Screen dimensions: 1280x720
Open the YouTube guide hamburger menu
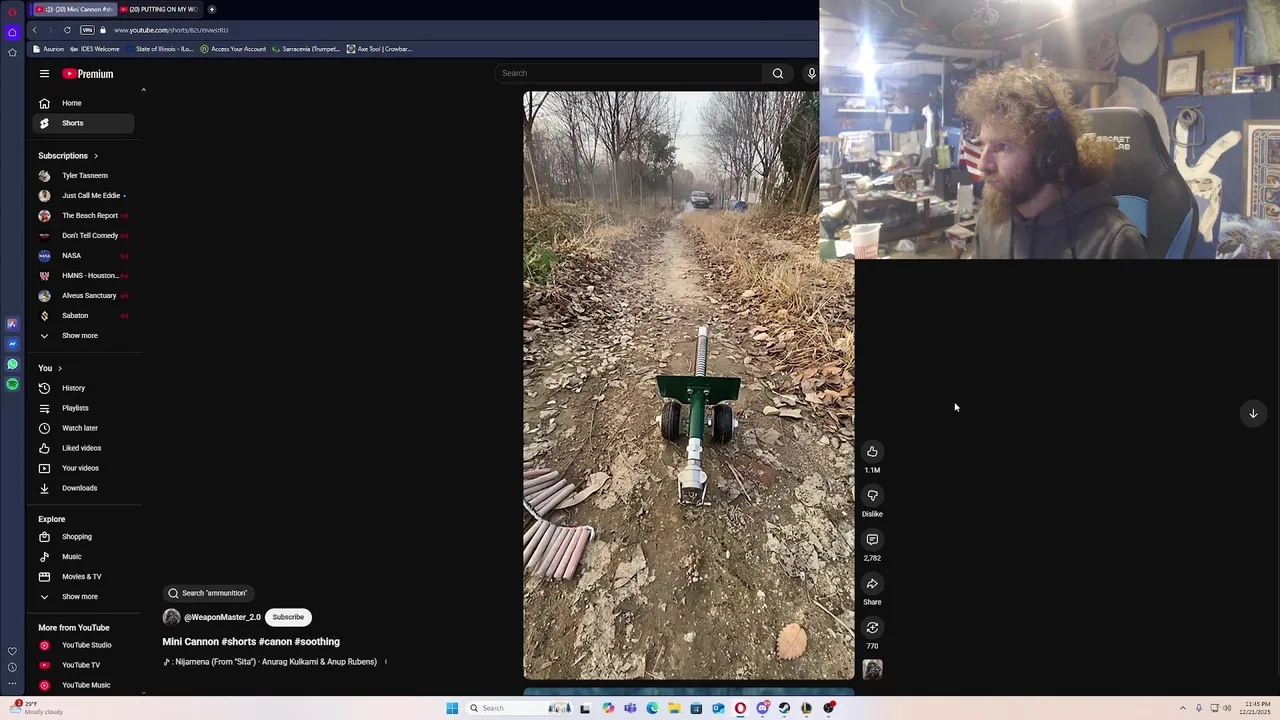pyautogui.click(x=44, y=74)
